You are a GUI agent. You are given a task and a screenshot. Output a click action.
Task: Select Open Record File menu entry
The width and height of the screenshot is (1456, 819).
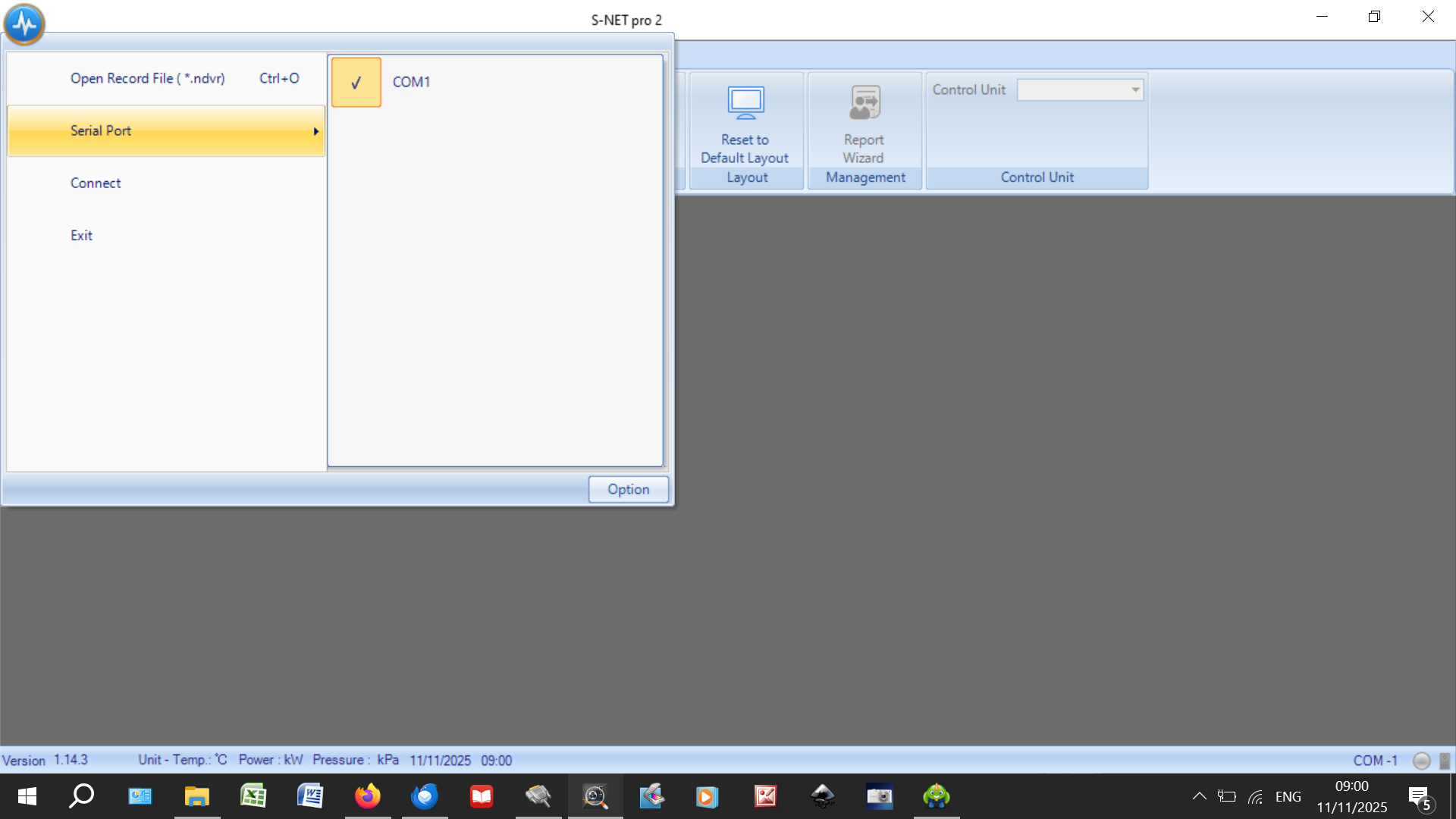pos(148,78)
